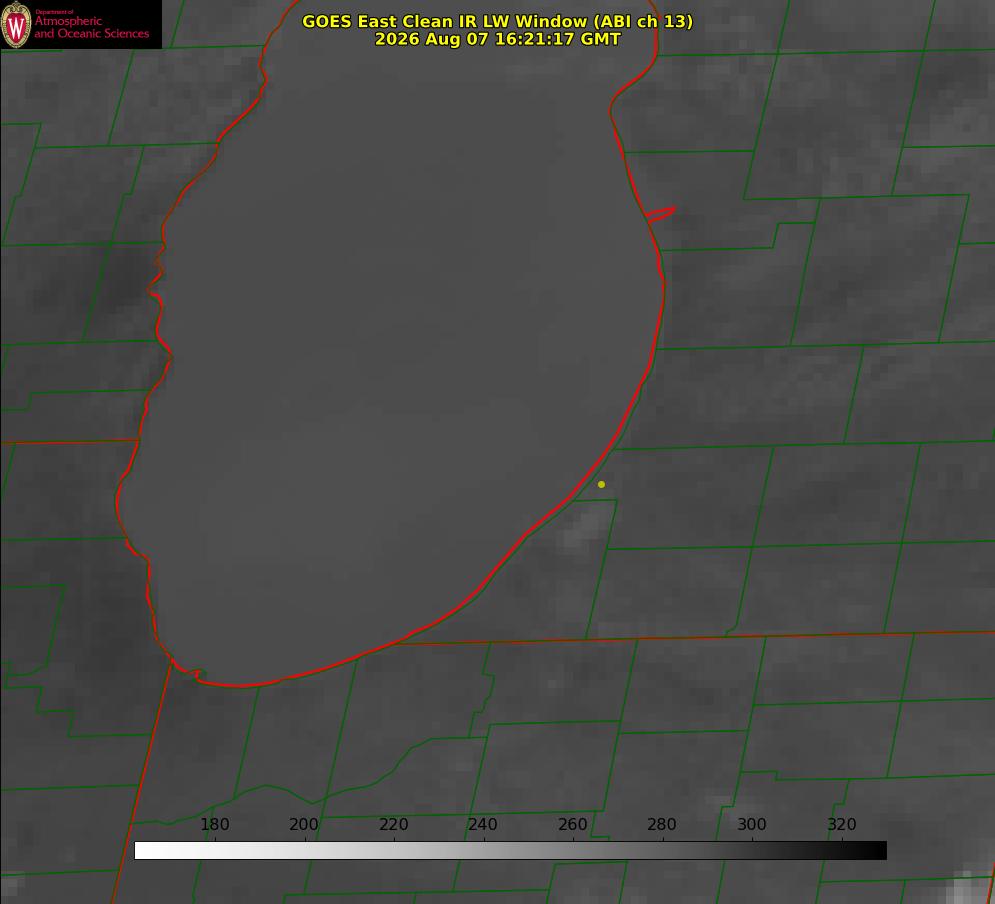This screenshot has height=904, width=995.
Task: Click the 280 colorbar tick label
Action: pyautogui.click(x=662, y=824)
